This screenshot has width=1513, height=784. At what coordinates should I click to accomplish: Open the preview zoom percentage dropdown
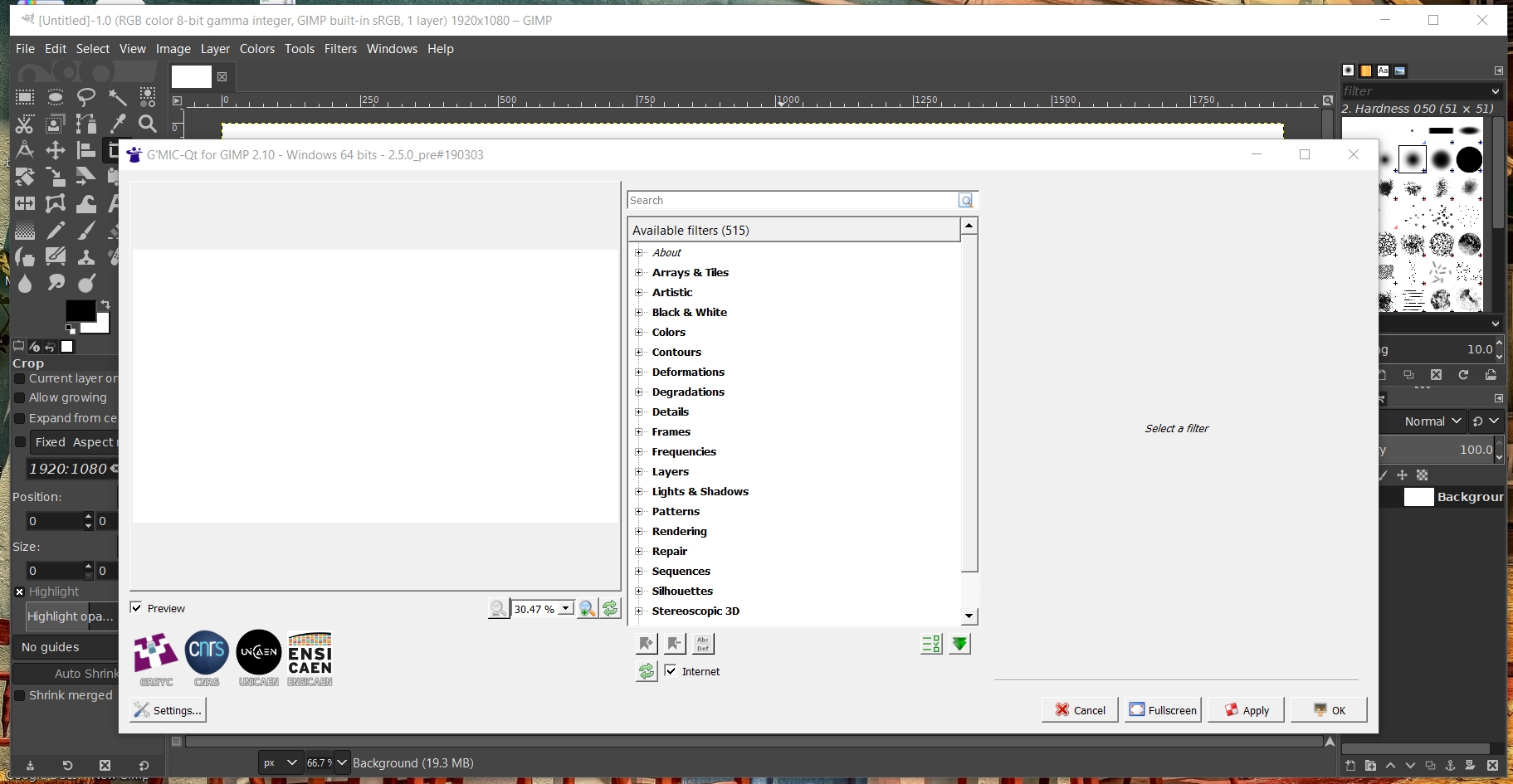pos(566,609)
